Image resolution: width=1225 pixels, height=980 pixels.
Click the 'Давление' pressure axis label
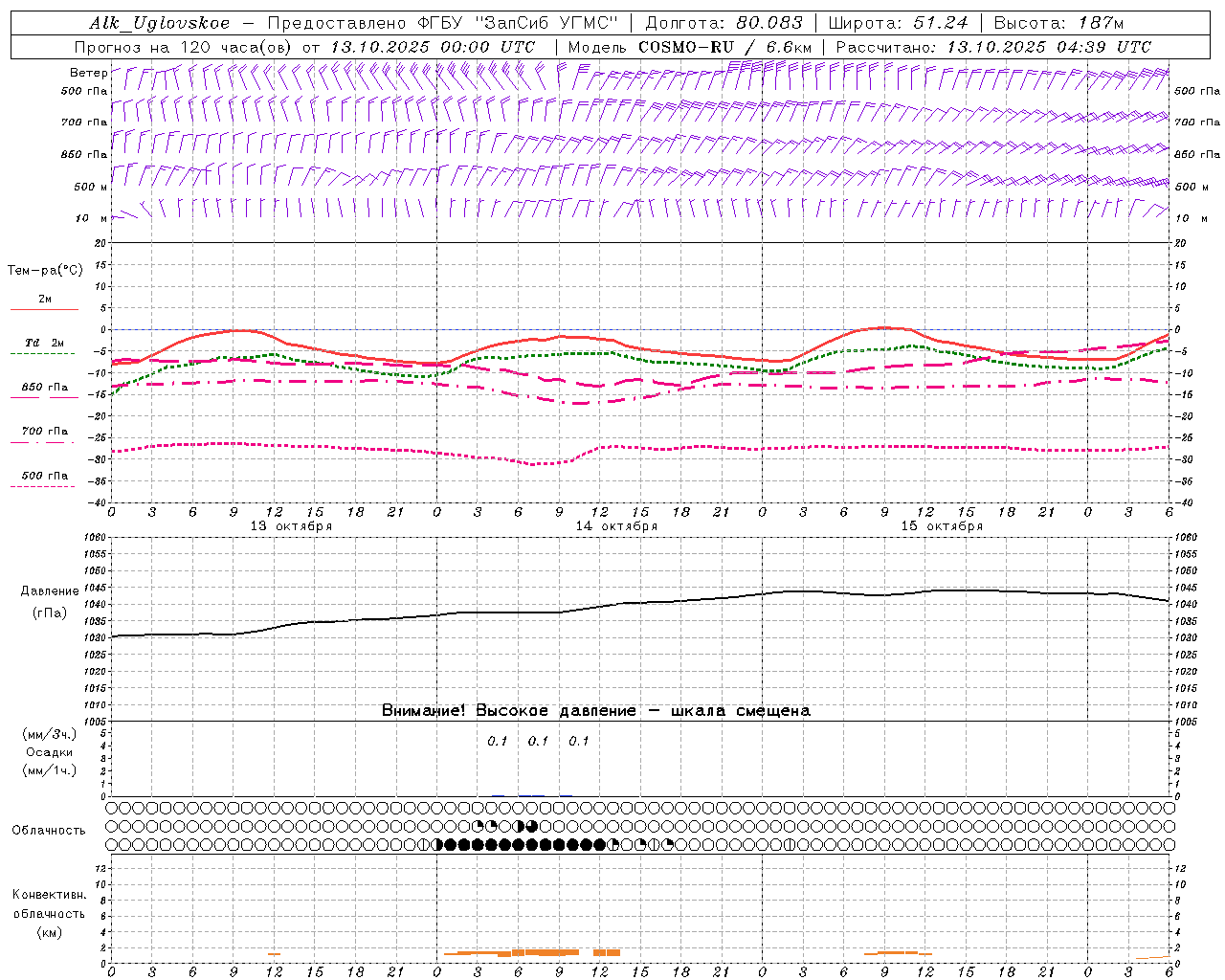tap(50, 590)
